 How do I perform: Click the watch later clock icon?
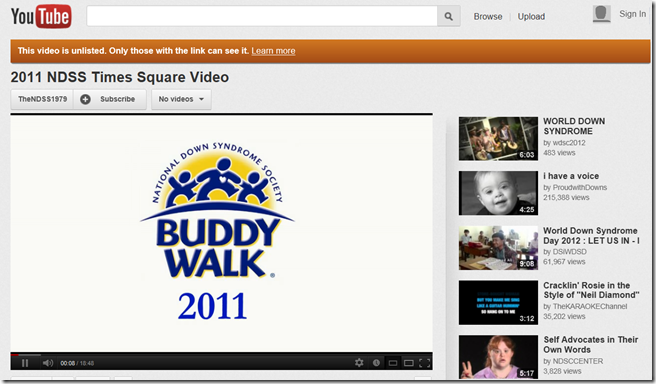376,363
